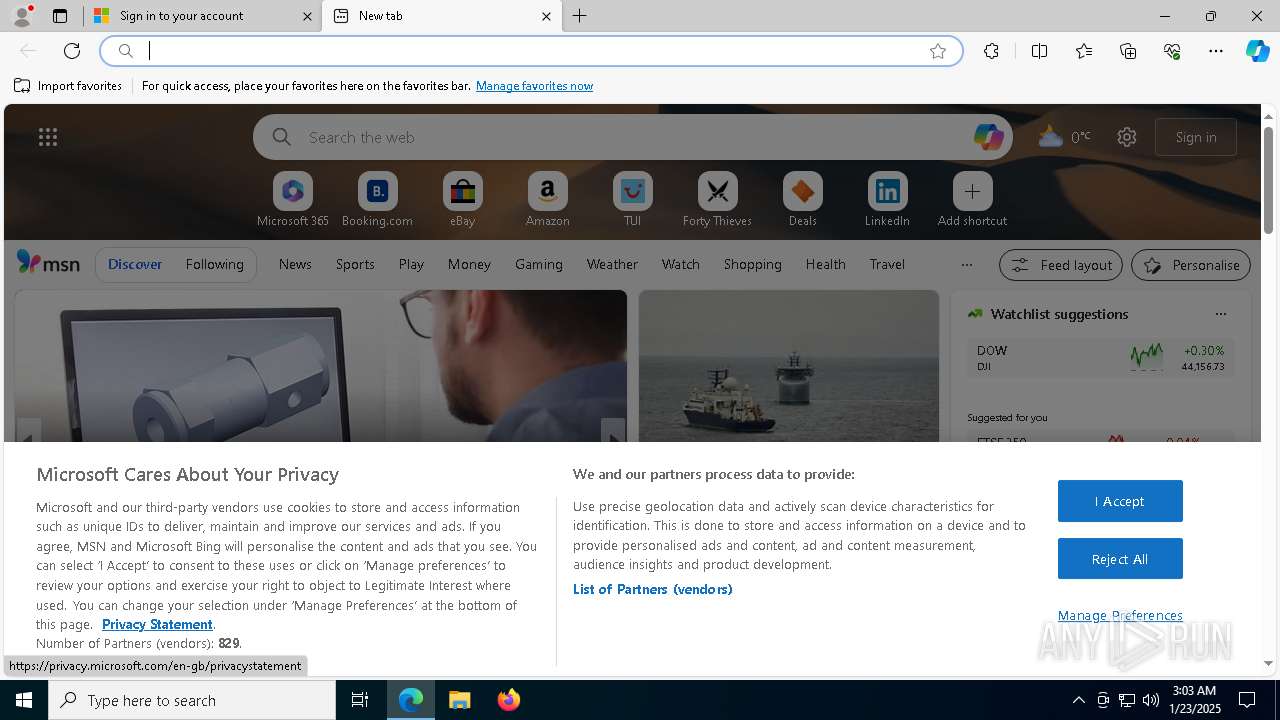Toggle Split screen view icon
Screen dimensions: 1280x720
(x=1039, y=51)
